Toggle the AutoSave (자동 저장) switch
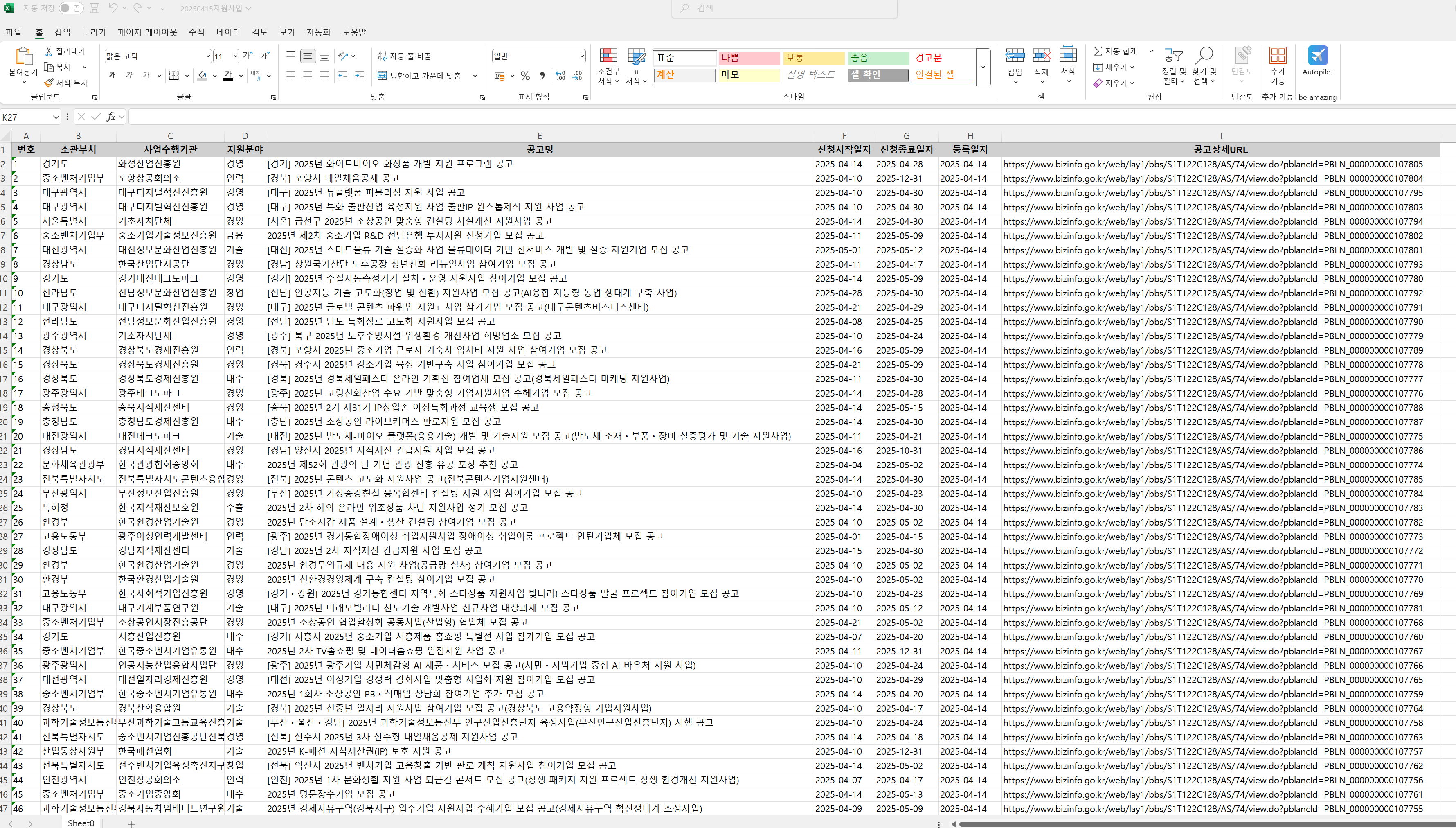The width and height of the screenshot is (1456, 828). point(70,8)
